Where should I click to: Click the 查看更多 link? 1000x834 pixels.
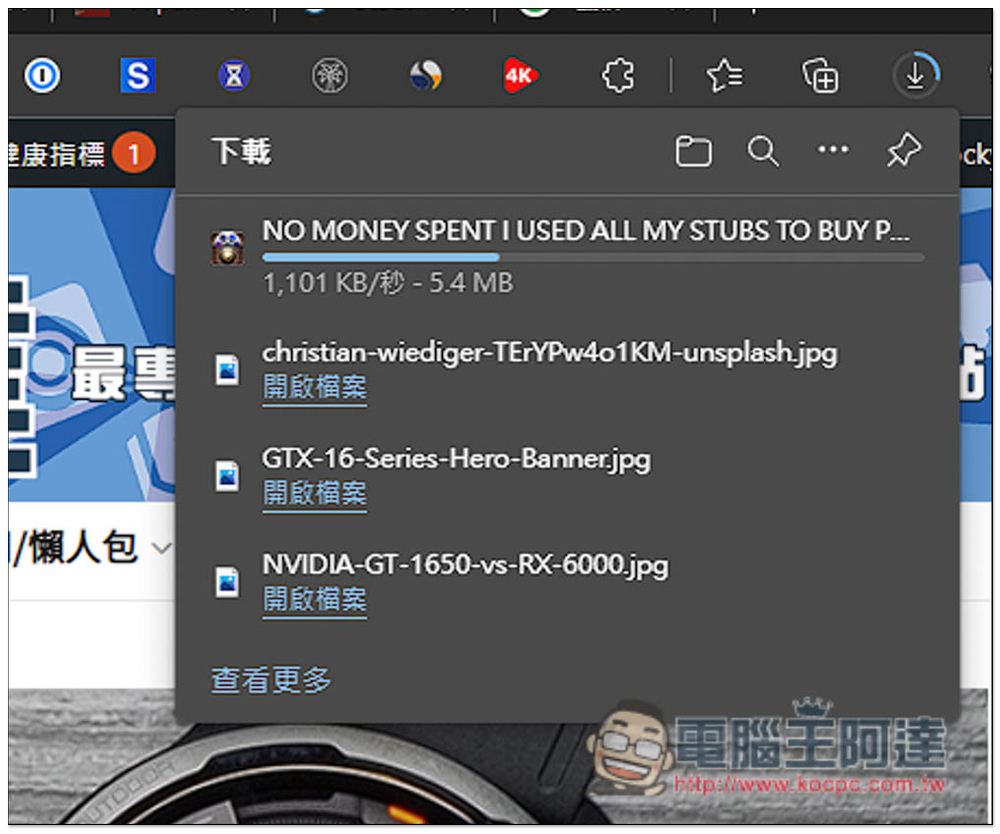271,681
